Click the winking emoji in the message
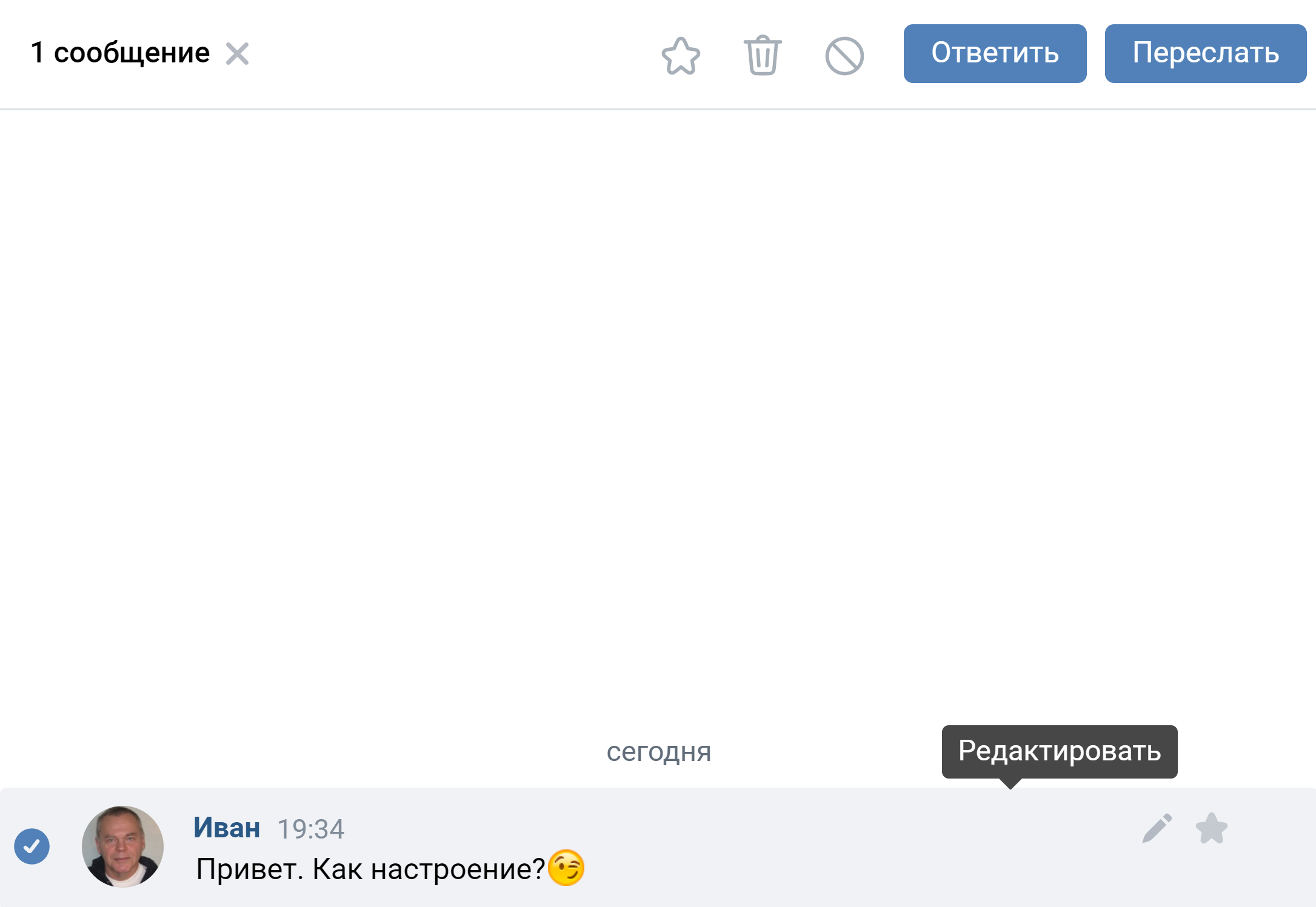The height and width of the screenshot is (907, 1316). click(x=566, y=868)
